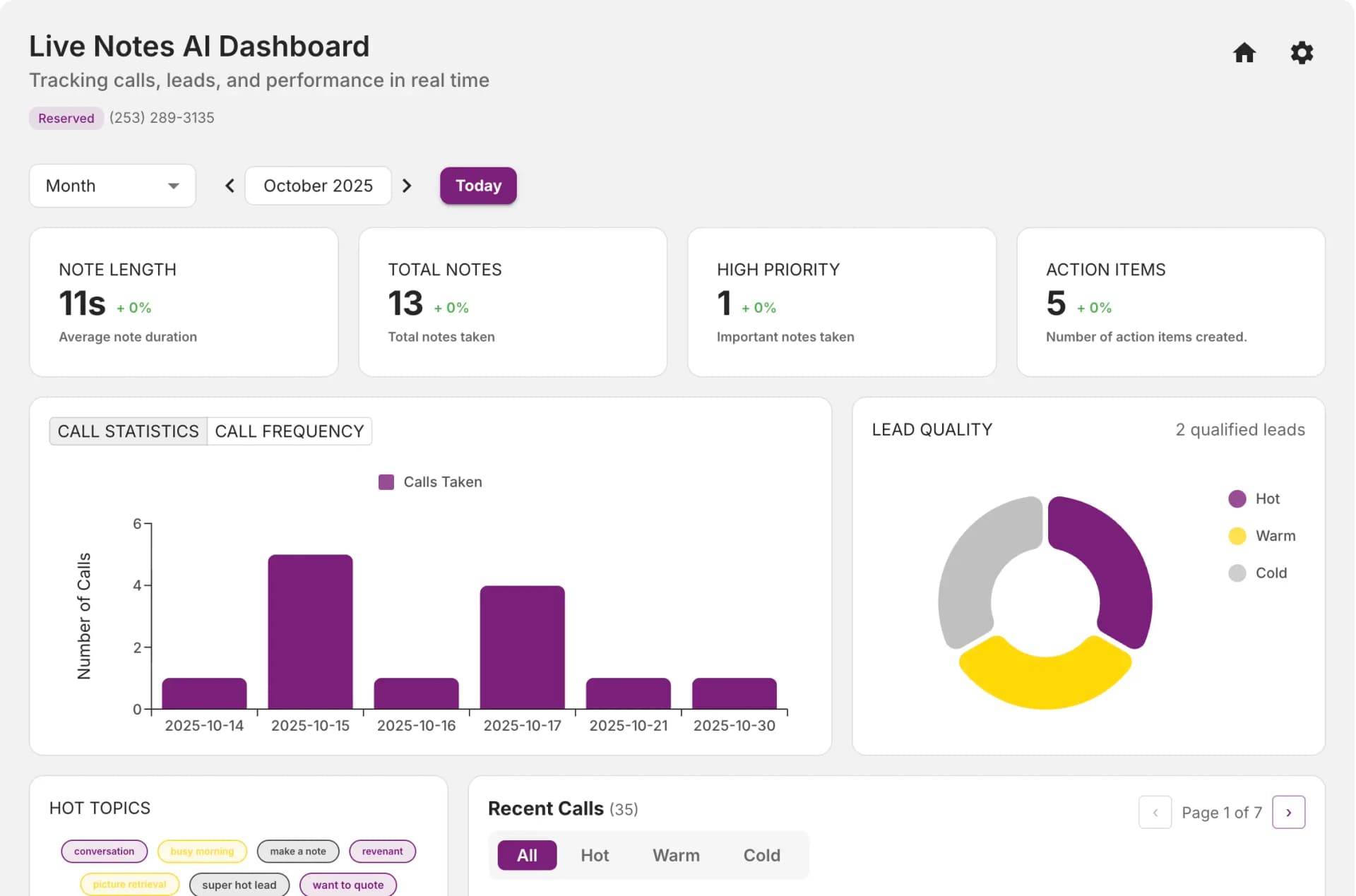Filter Recent Calls by Hot
This screenshot has height=896, width=1356.
click(x=595, y=855)
